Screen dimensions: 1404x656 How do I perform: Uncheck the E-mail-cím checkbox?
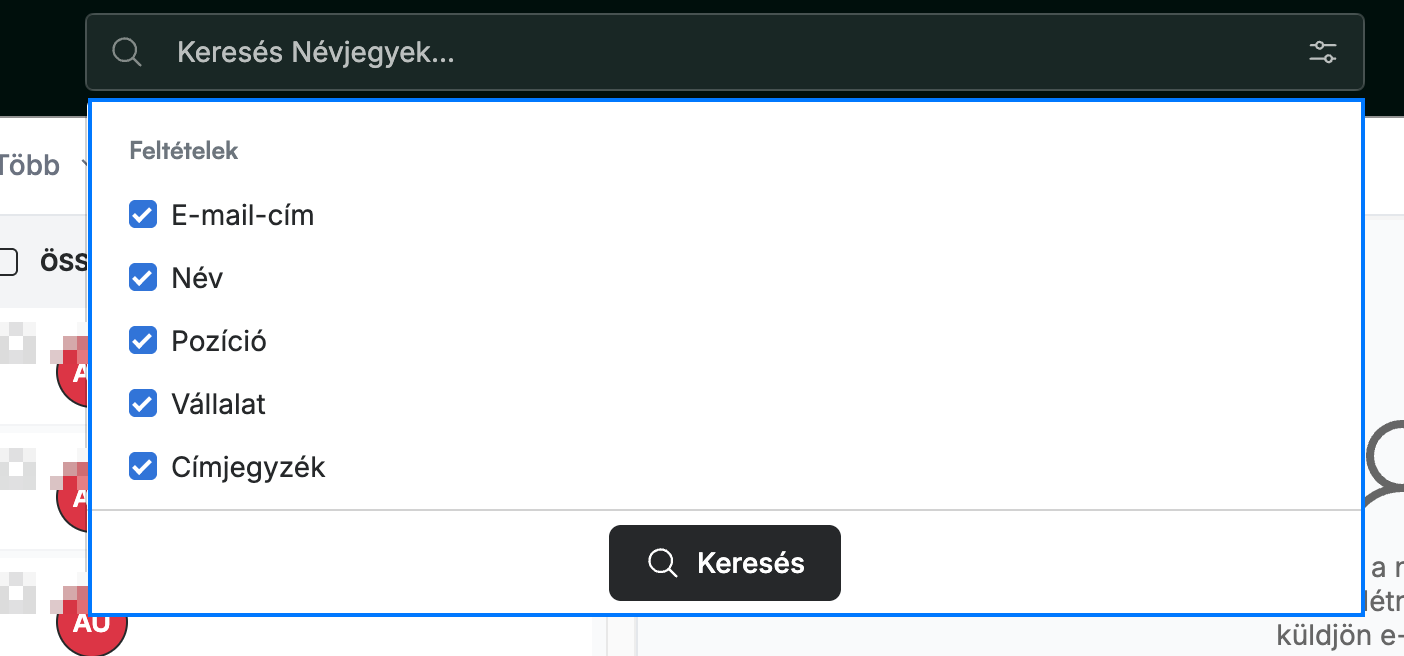tap(143, 214)
